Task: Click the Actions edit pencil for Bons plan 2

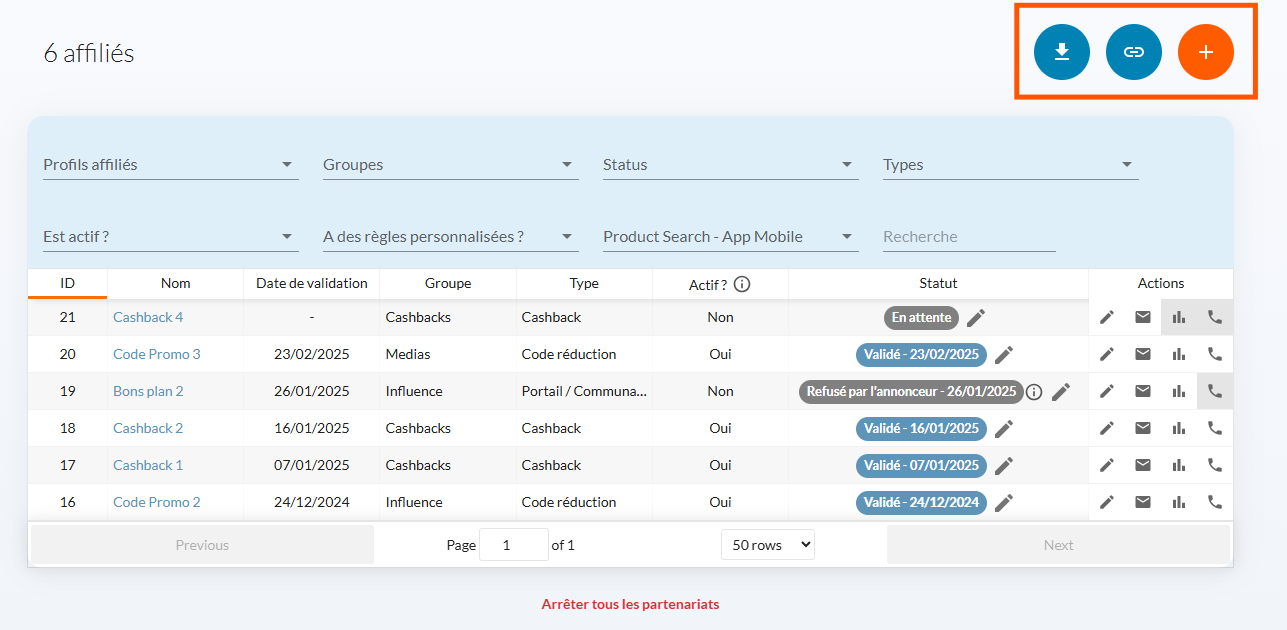Action: coord(1107,391)
